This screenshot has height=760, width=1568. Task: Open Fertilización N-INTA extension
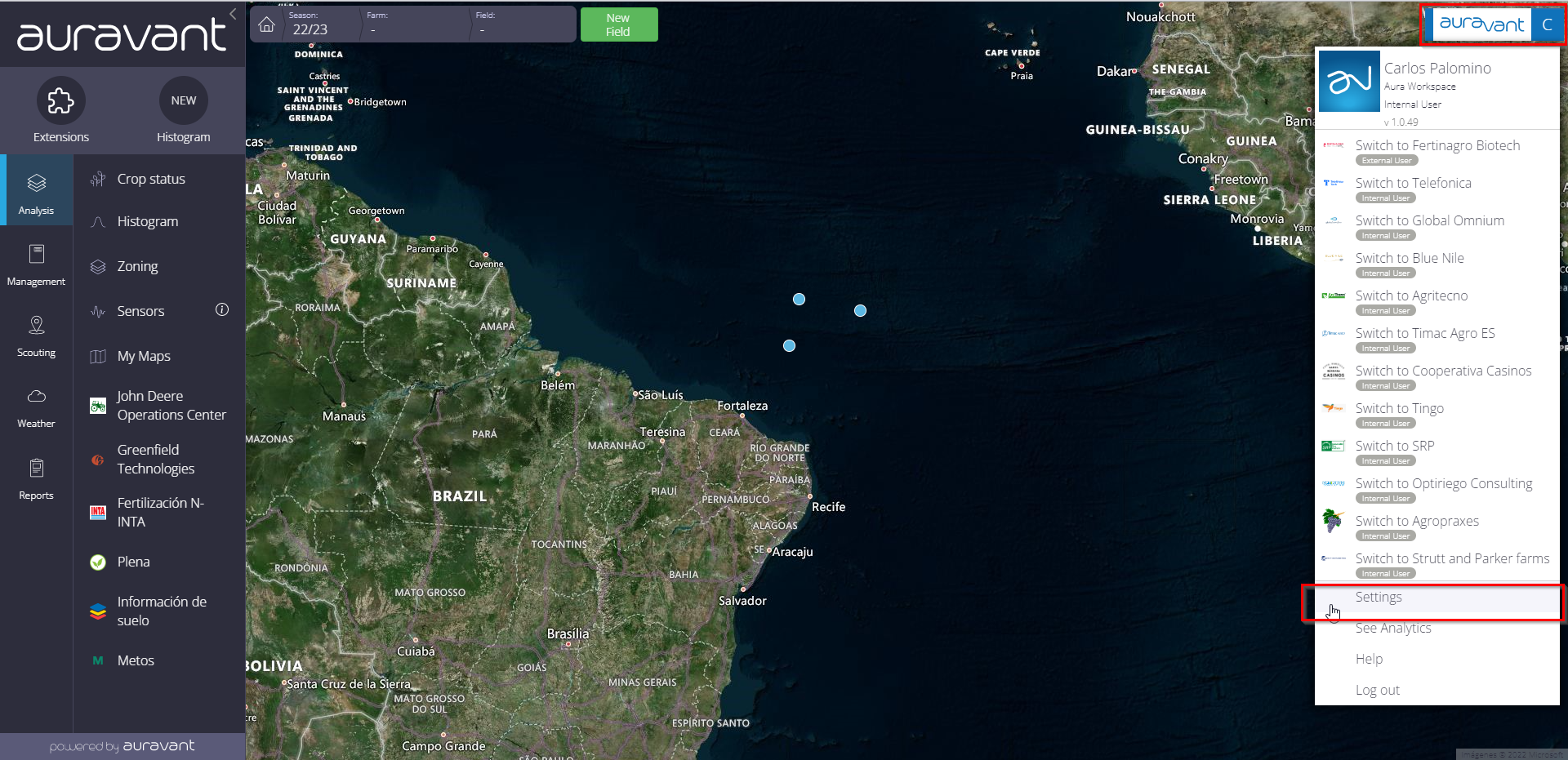tap(161, 513)
